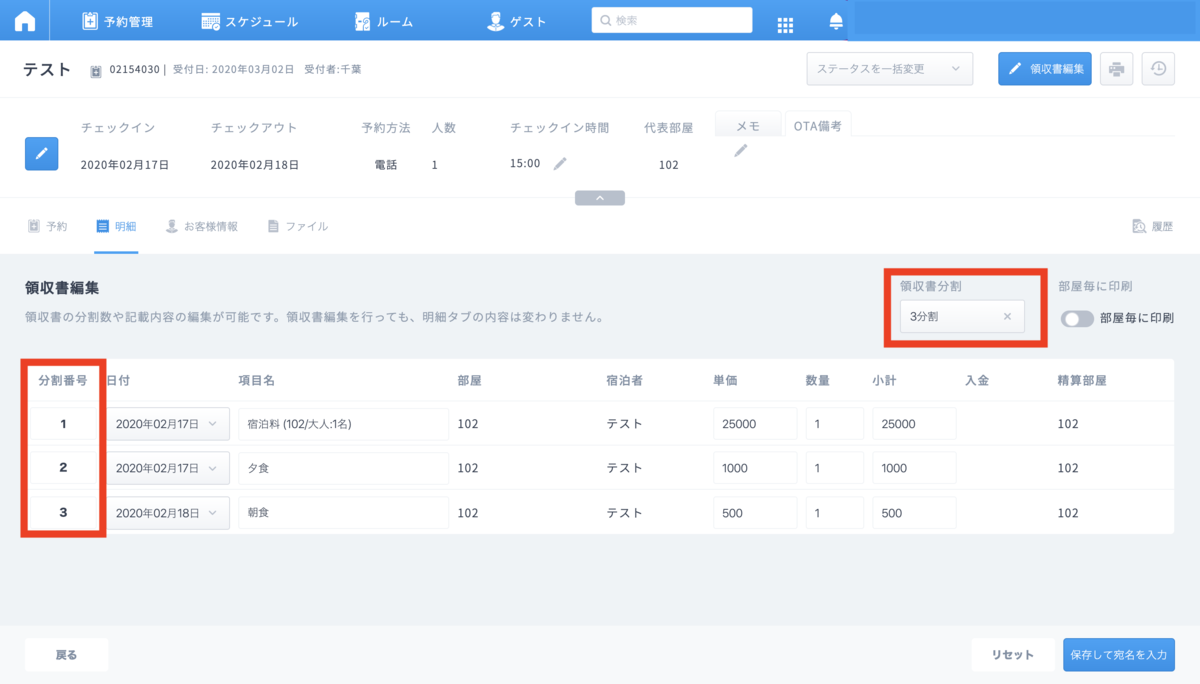Viewport: 1200px width, 684px height.
Task: Clear the 3分割 selection with X
Action: [x=1007, y=316]
